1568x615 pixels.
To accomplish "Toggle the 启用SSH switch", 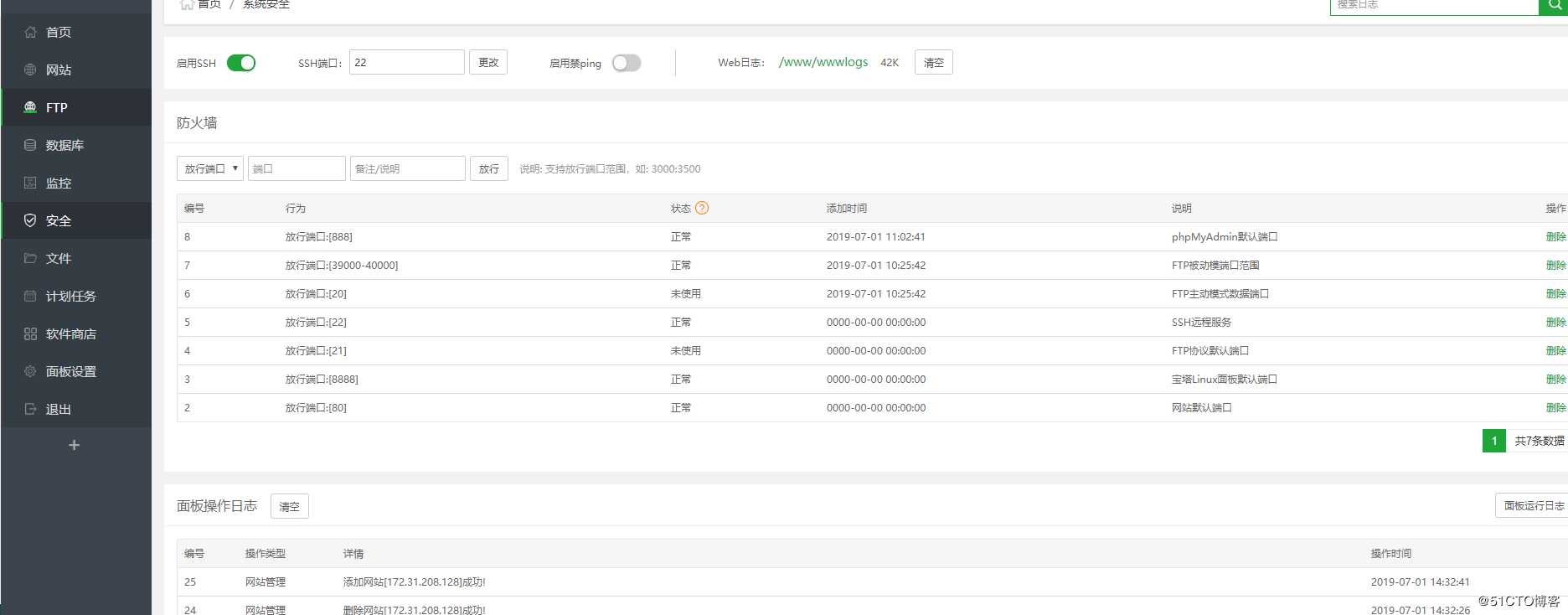I will [x=241, y=63].
